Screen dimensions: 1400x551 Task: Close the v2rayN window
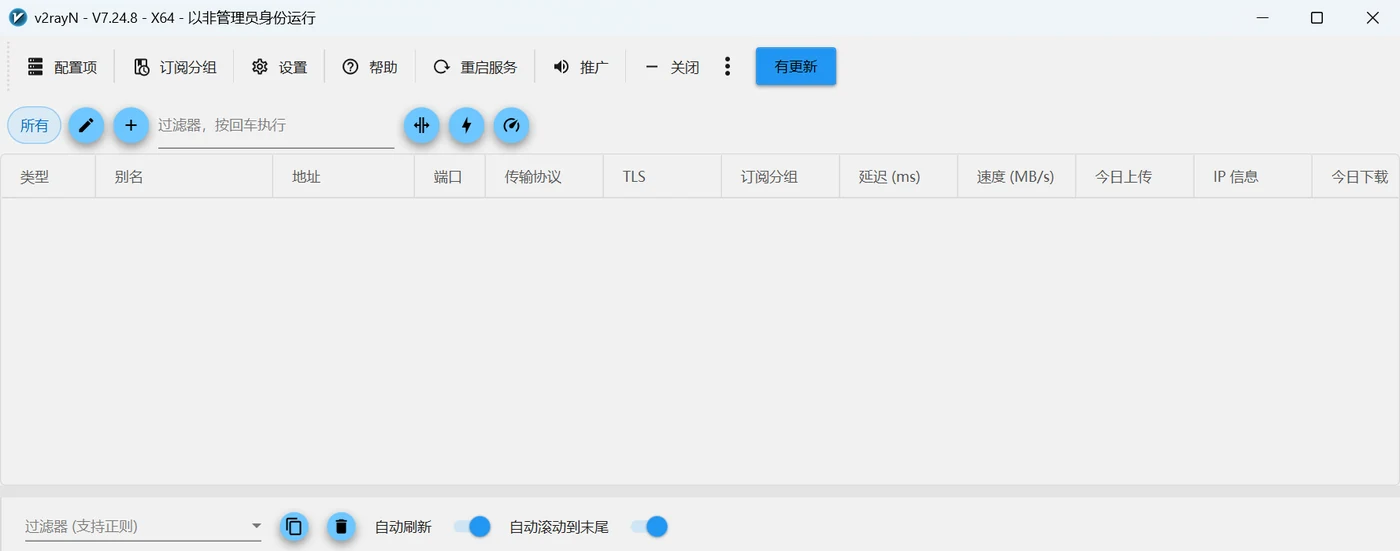(1373, 17)
